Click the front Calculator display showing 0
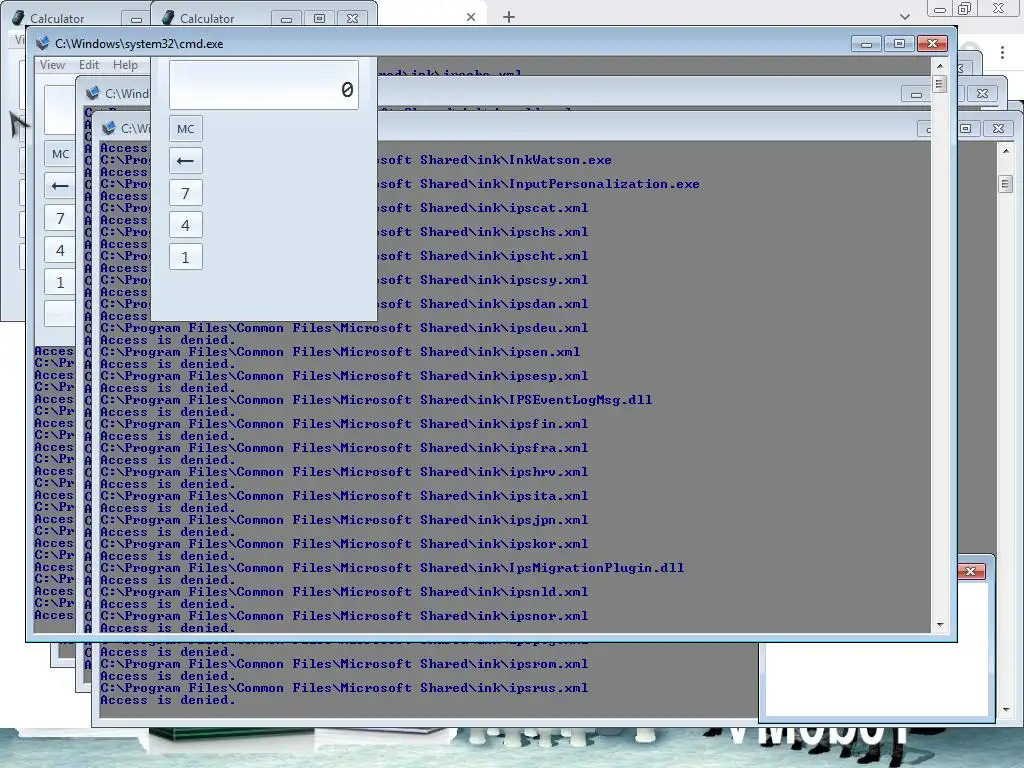 [x=264, y=85]
